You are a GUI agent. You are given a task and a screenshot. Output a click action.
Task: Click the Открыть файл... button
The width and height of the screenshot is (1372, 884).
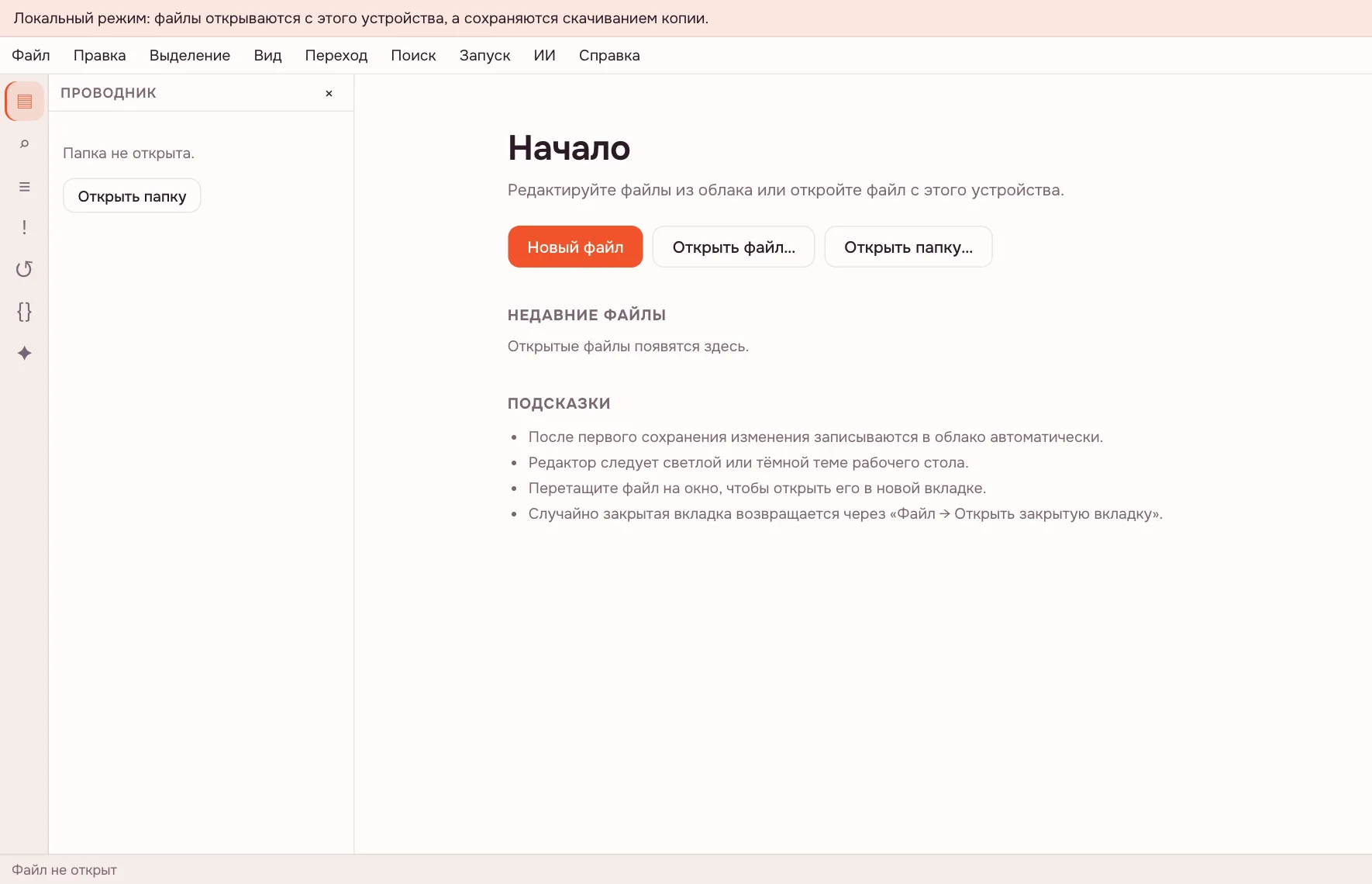point(734,247)
